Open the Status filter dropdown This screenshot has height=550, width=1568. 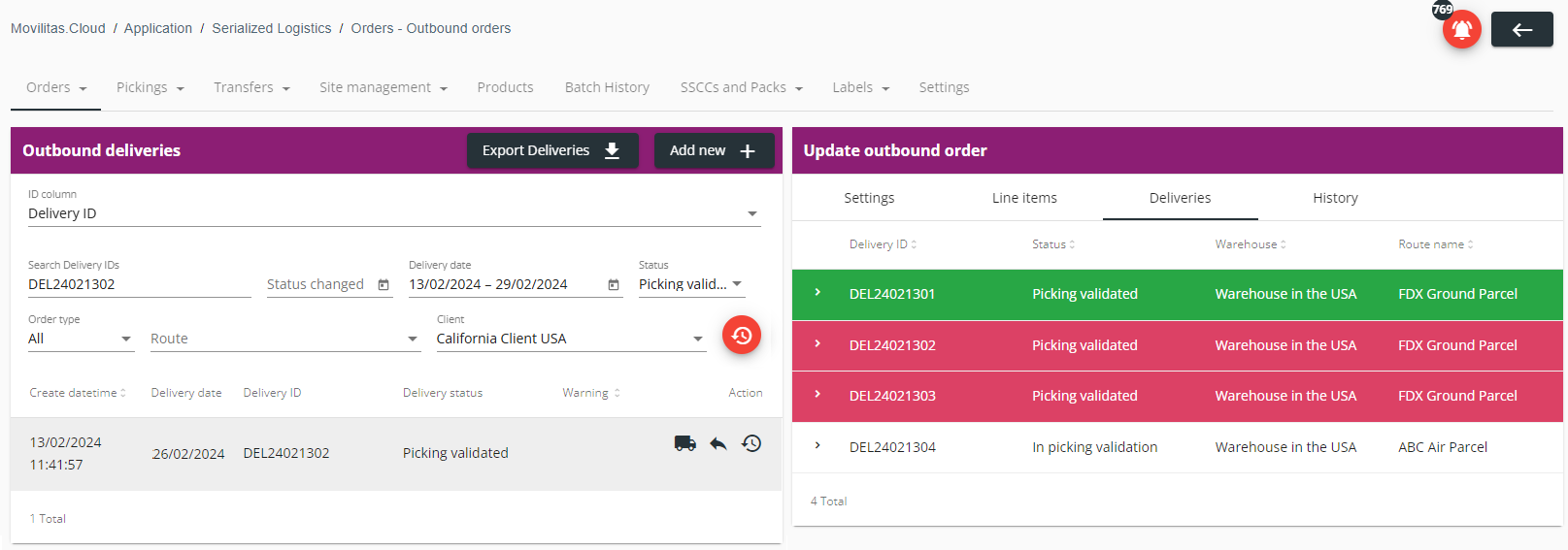click(690, 284)
